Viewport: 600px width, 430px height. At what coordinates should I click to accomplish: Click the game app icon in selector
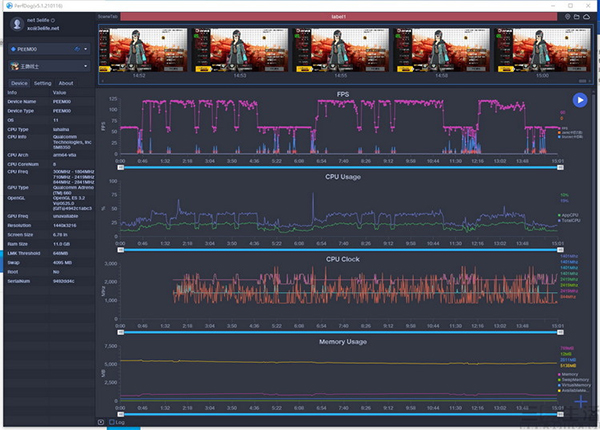(x=12, y=66)
